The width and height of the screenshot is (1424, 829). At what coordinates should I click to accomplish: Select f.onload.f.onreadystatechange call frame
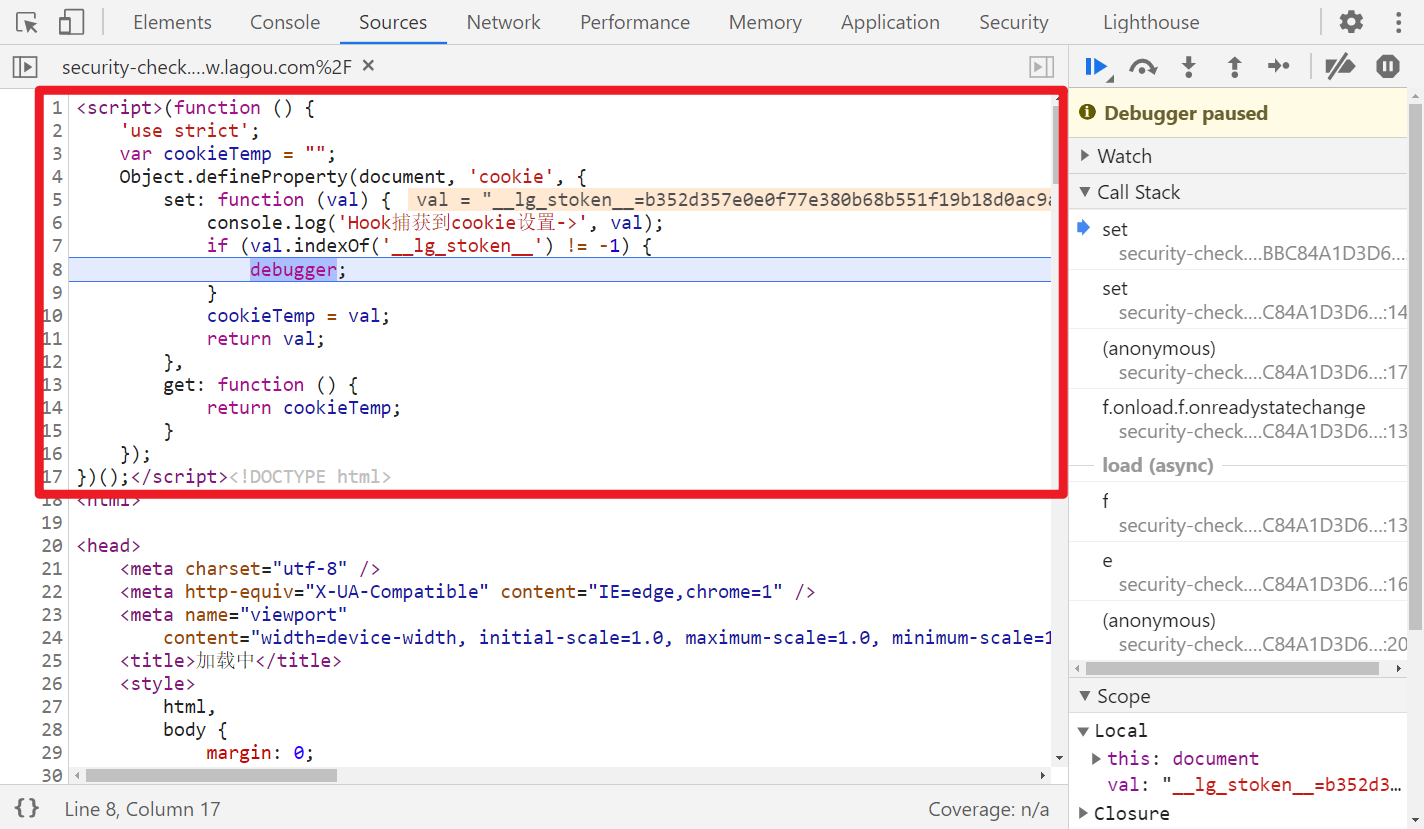(1239, 419)
